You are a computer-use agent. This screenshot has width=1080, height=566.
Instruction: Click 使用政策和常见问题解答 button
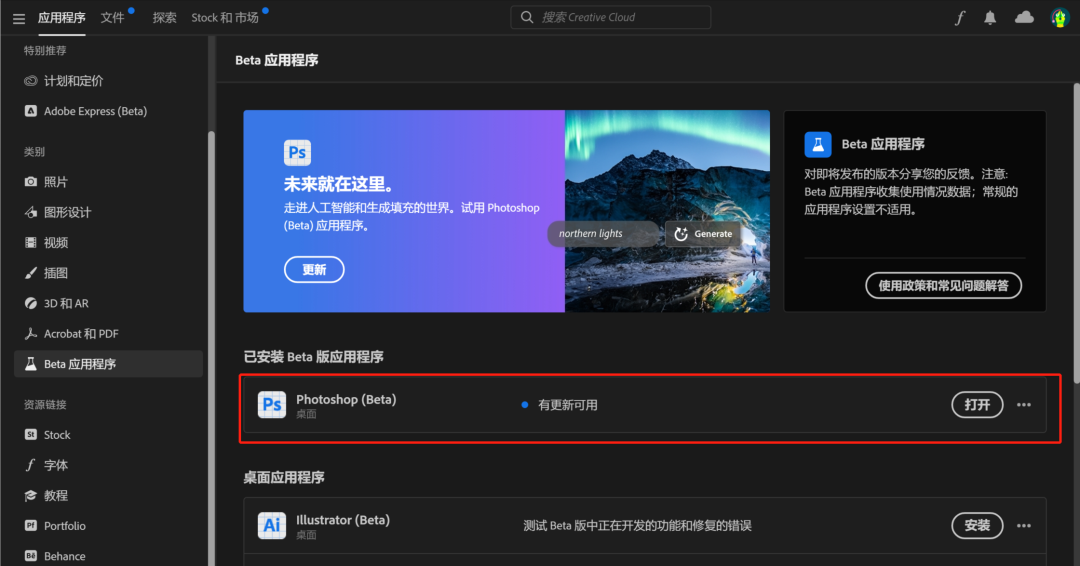[943, 285]
